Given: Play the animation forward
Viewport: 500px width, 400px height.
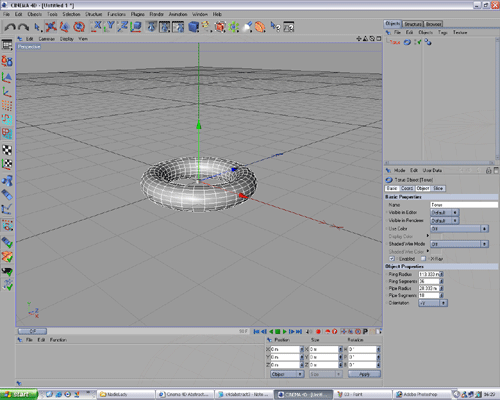Looking at the screenshot, I should pos(285,331).
